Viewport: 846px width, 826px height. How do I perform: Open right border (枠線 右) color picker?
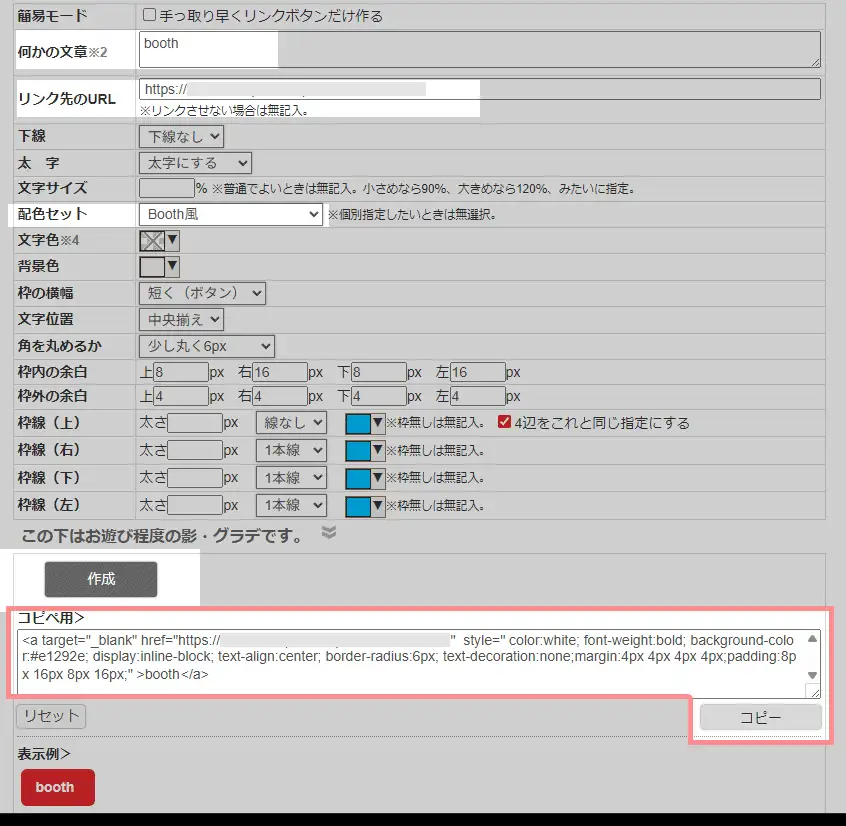click(x=364, y=450)
